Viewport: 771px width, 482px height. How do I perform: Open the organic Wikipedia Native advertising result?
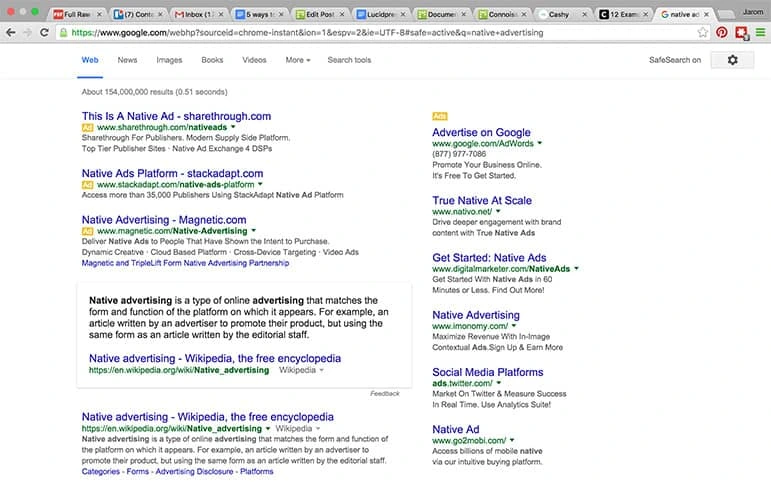click(208, 417)
